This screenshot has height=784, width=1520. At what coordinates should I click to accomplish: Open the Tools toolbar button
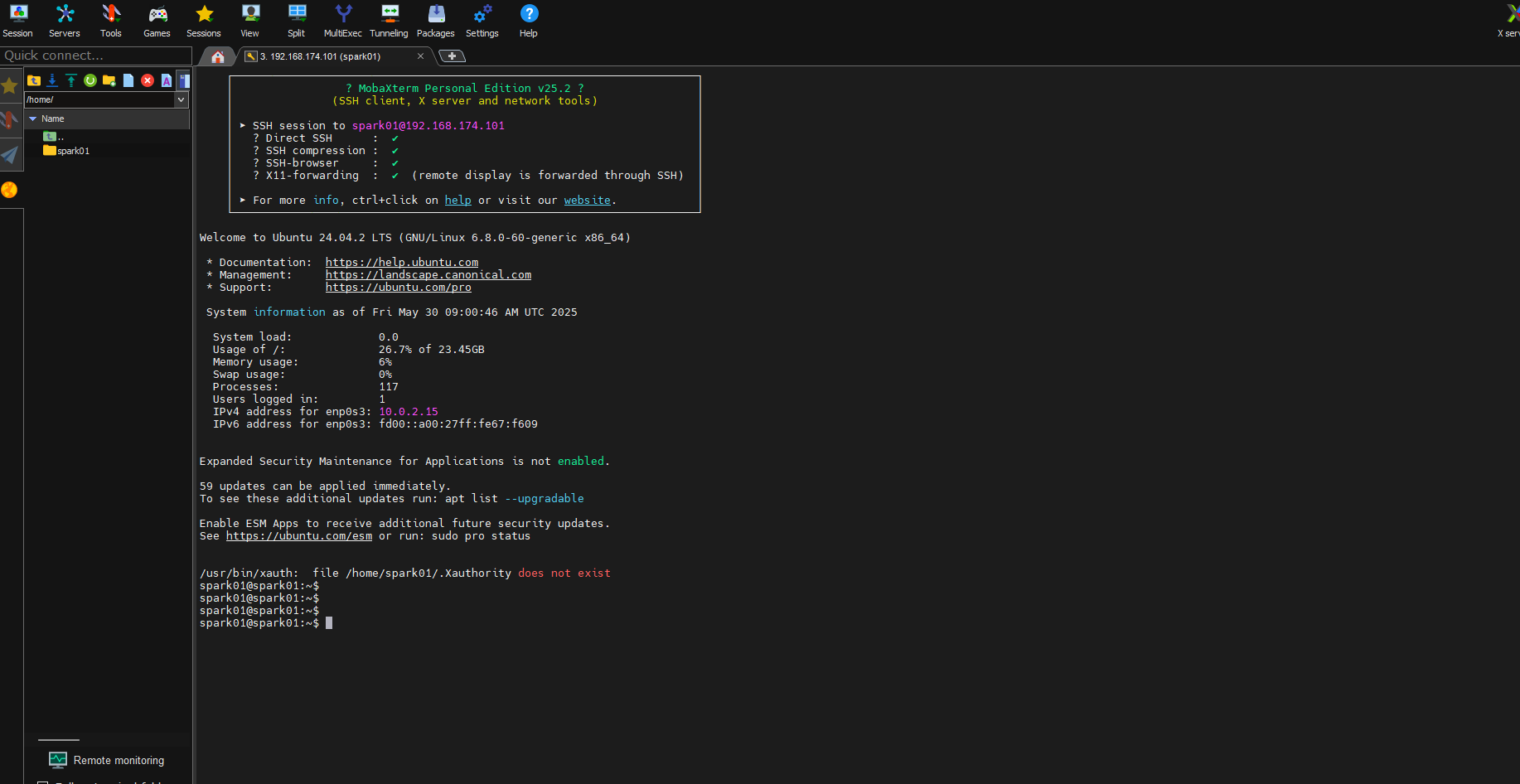click(111, 21)
